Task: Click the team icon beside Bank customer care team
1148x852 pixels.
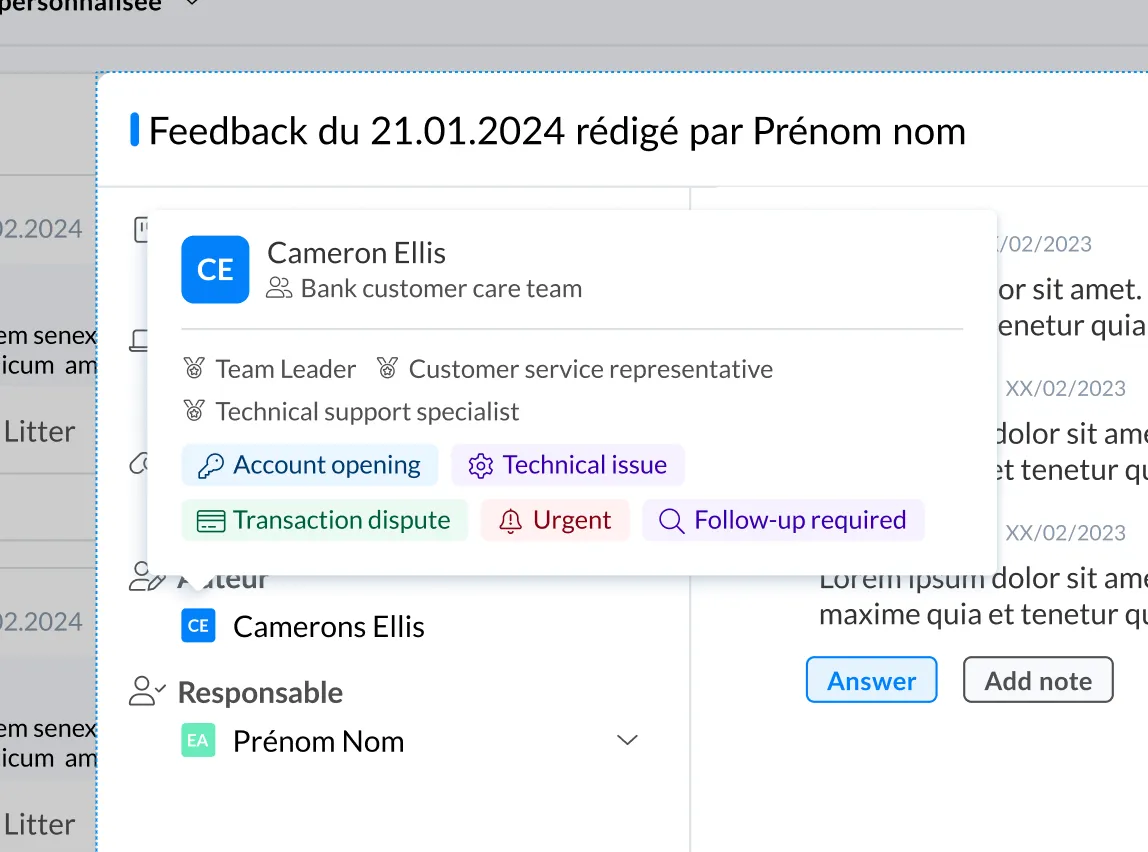Action: (x=279, y=290)
